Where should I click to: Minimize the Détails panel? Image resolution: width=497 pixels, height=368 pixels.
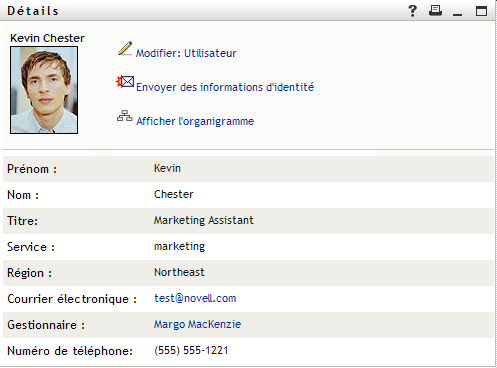click(458, 14)
